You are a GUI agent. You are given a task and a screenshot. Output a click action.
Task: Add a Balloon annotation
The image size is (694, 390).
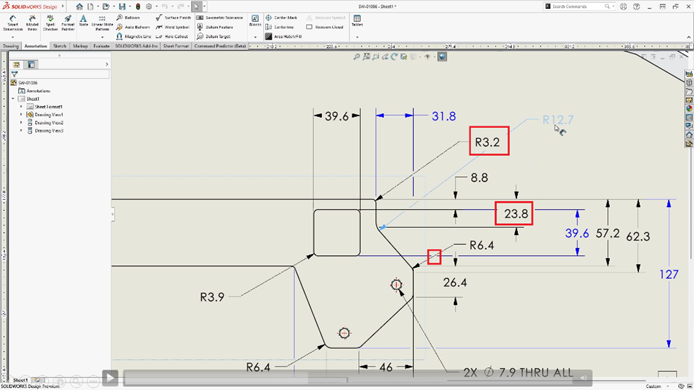[128, 17]
